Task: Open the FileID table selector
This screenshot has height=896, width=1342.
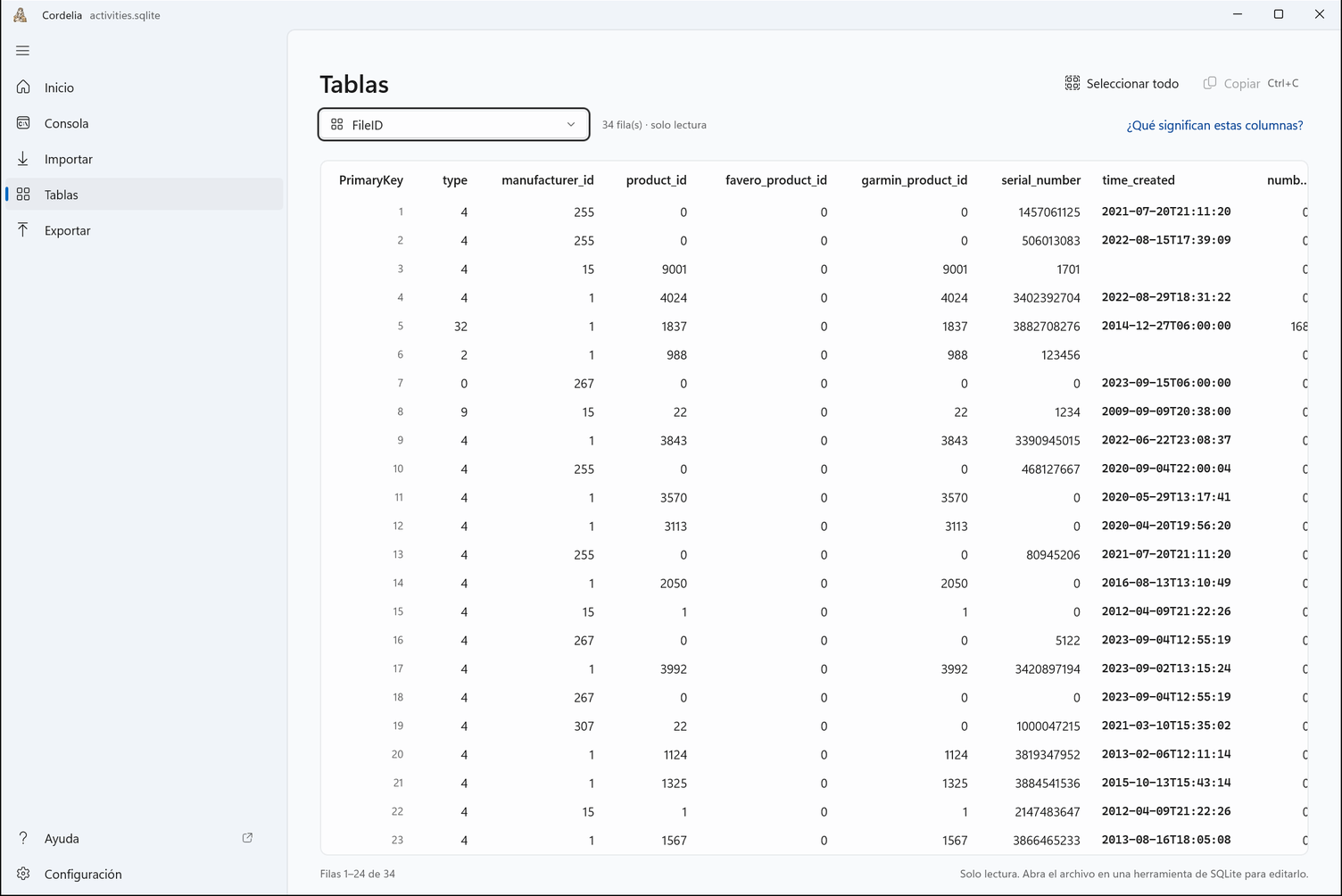Action: coord(453,125)
